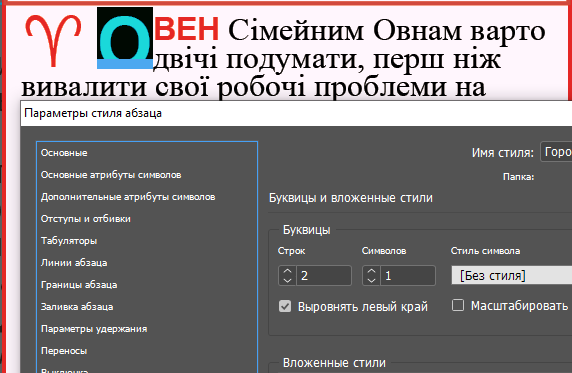Open Дополнительные атрибуты символов section
This screenshot has height=373, width=572.
coord(128,197)
